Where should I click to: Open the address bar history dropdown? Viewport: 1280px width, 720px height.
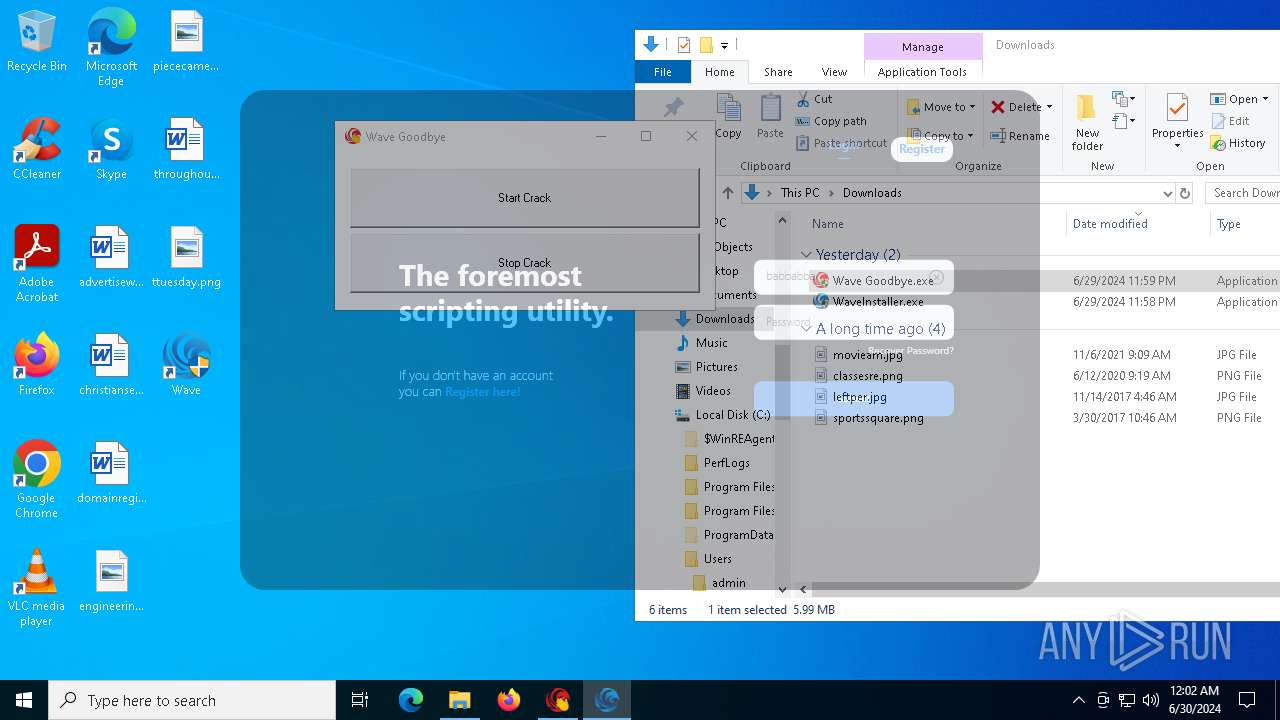point(1167,193)
